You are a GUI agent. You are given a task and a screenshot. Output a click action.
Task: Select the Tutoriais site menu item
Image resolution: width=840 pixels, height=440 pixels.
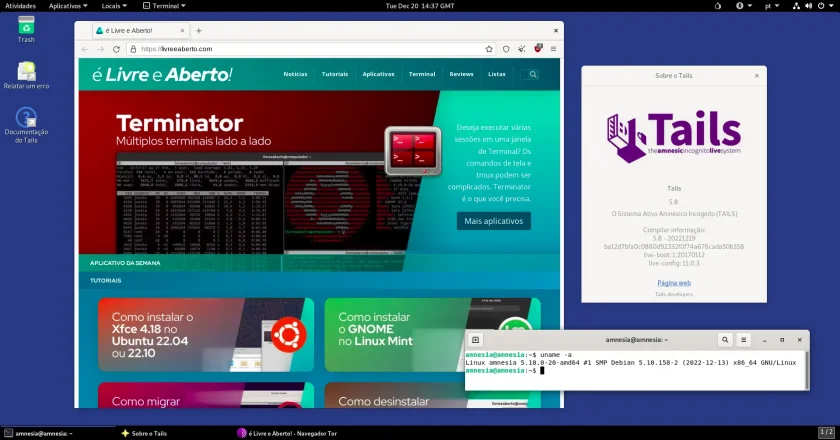(335, 74)
